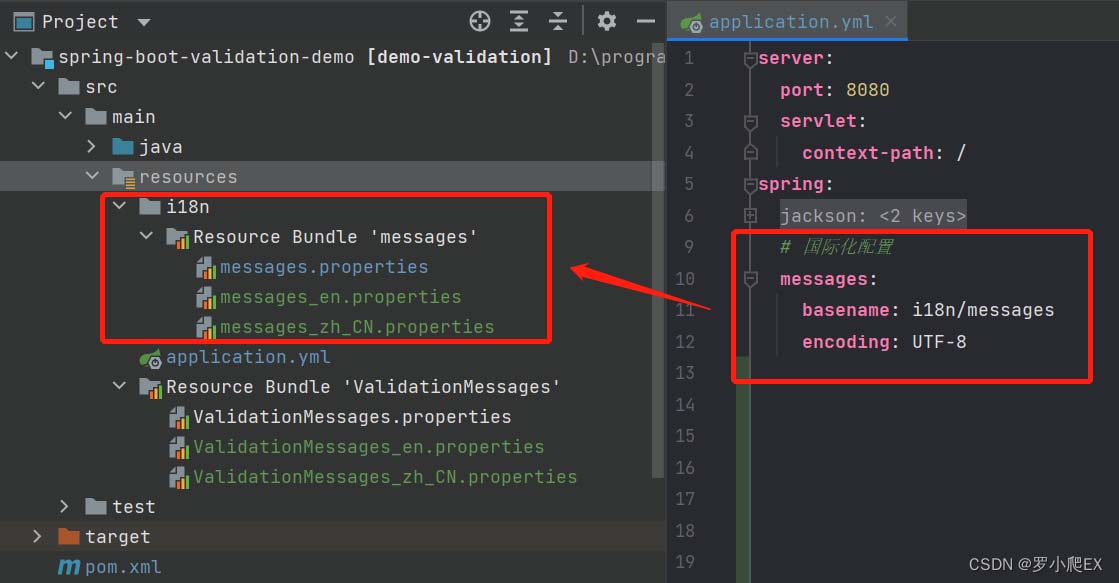
Task: Fold the server block in editor gutter
Action: click(x=750, y=59)
